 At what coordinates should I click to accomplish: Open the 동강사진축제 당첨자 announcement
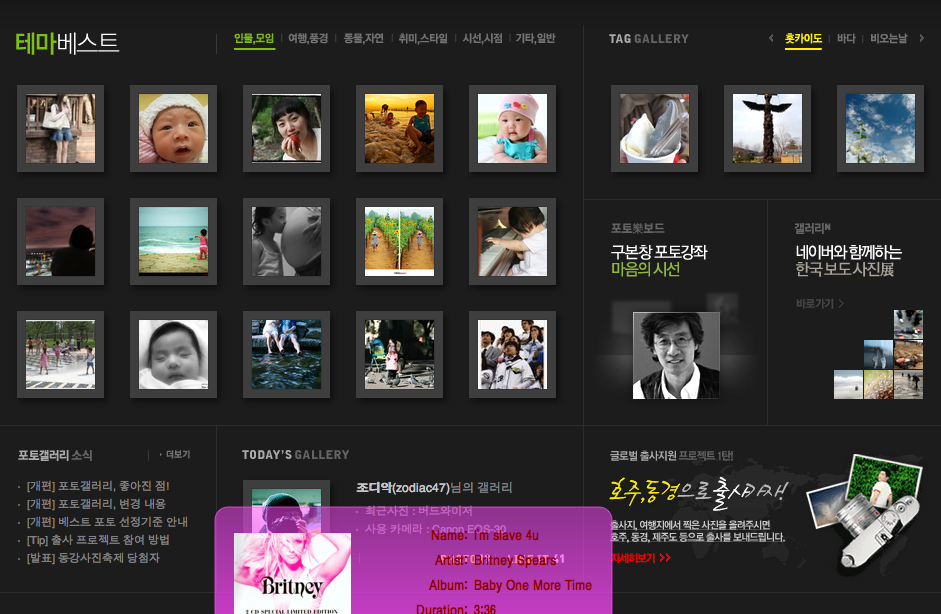pos(93,558)
